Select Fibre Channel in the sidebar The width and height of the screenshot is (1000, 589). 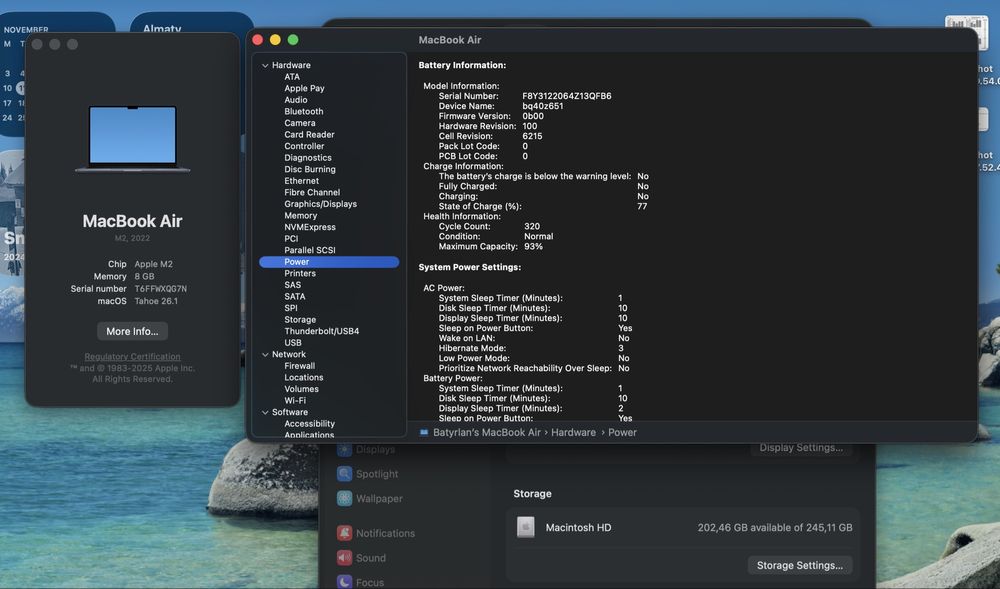[x=312, y=192]
